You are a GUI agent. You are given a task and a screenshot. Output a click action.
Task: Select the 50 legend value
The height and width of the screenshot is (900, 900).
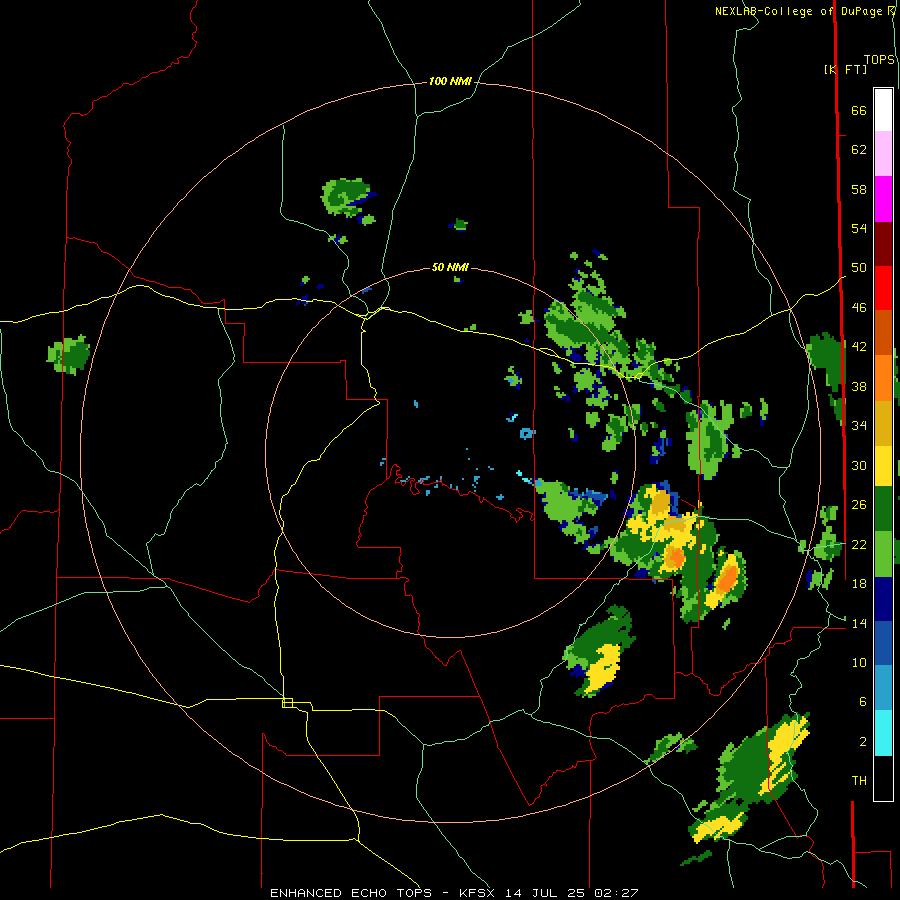click(x=859, y=267)
